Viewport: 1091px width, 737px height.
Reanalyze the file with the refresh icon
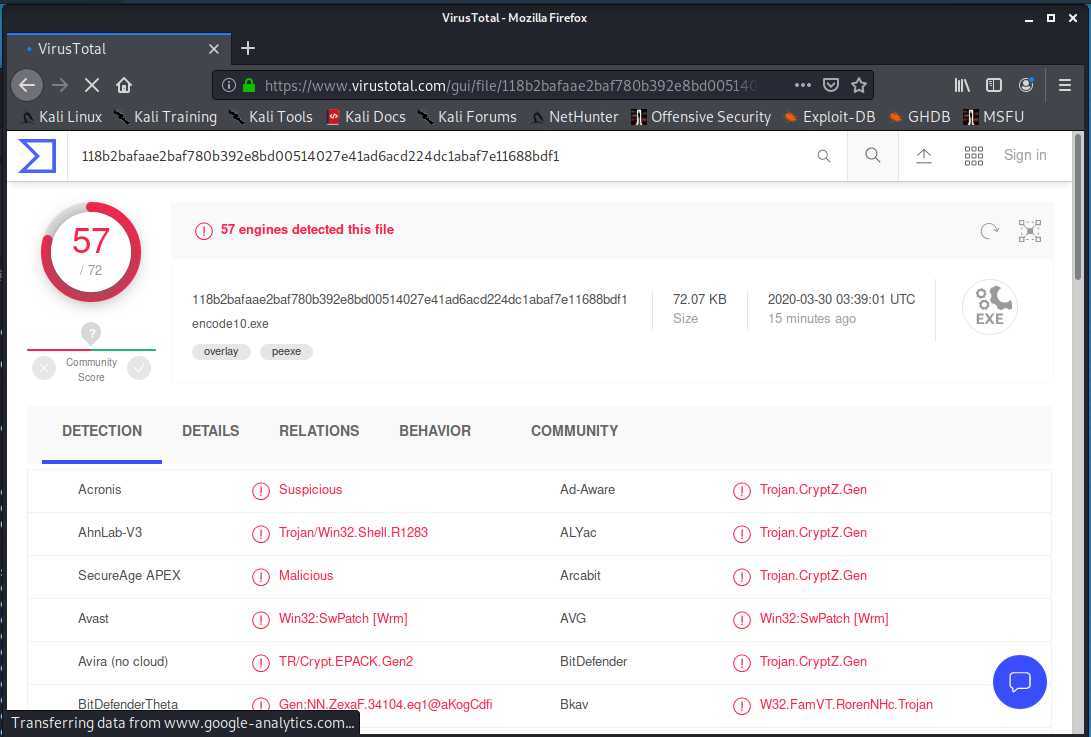click(x=989, y=230)
